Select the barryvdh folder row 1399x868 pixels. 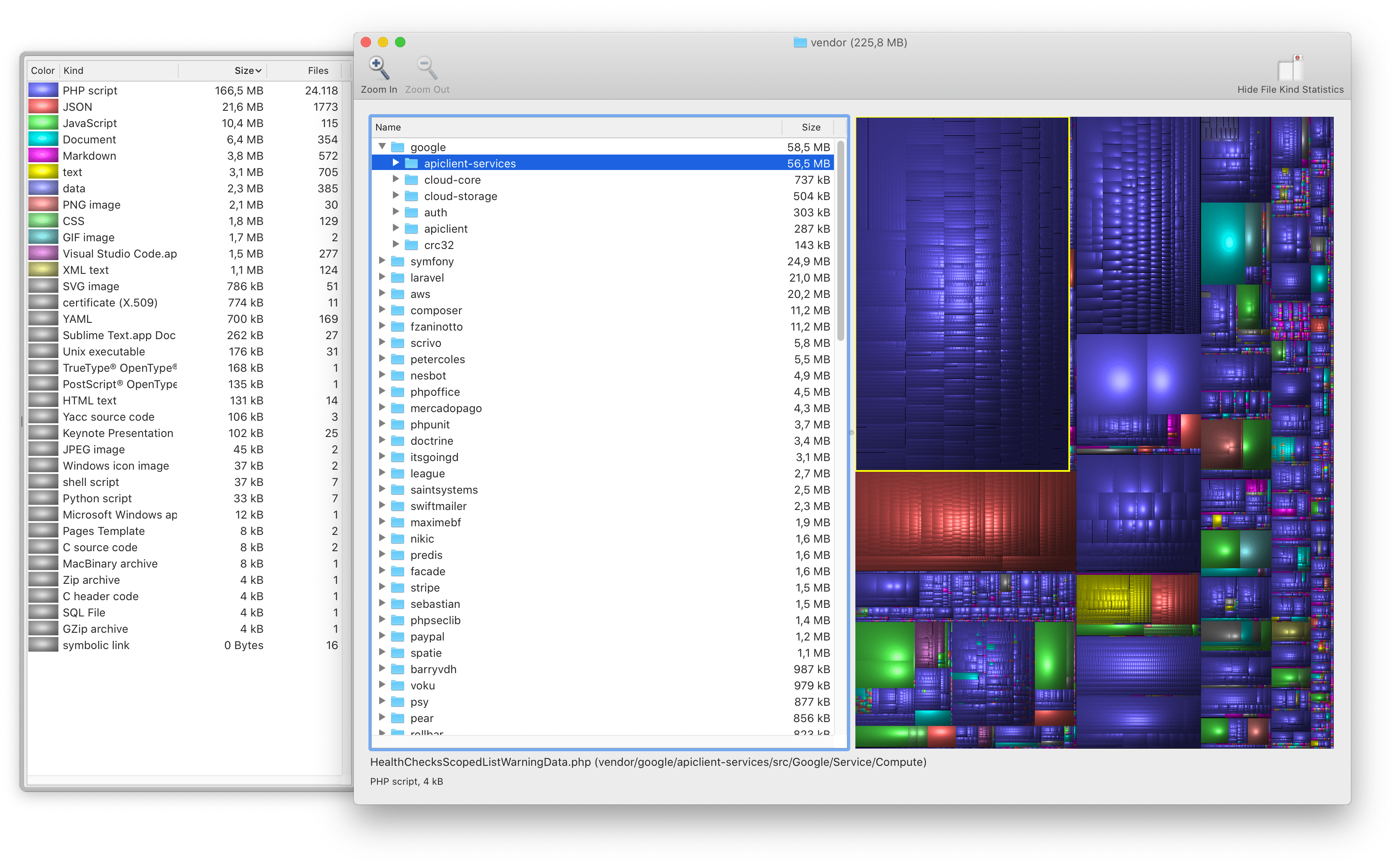pos(603,669)
